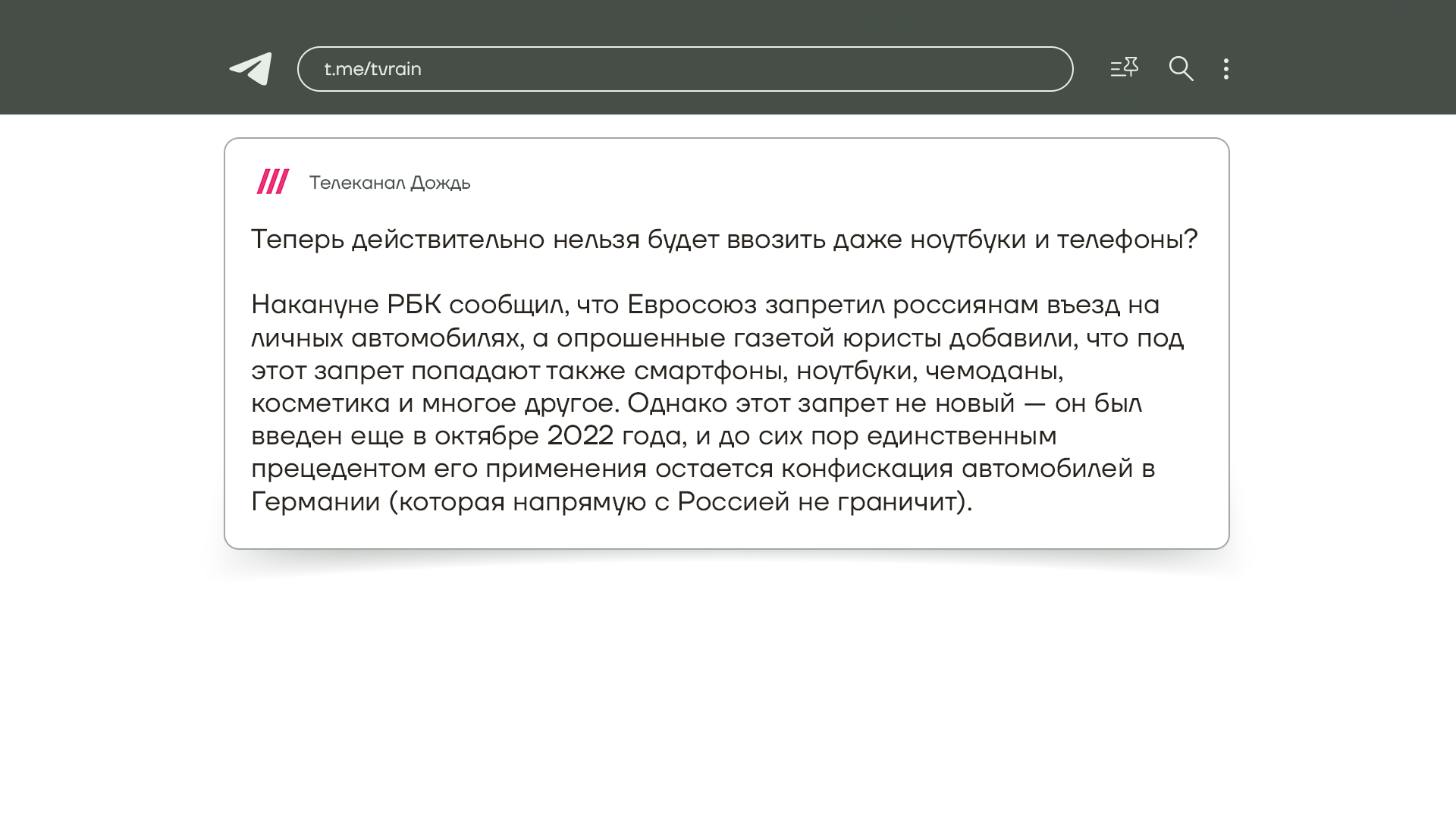The height and width of the screenshot is (819, 1456).
Task: Click the word Германии in the last line
Action: pyautogui.click(x=315, y=502)
